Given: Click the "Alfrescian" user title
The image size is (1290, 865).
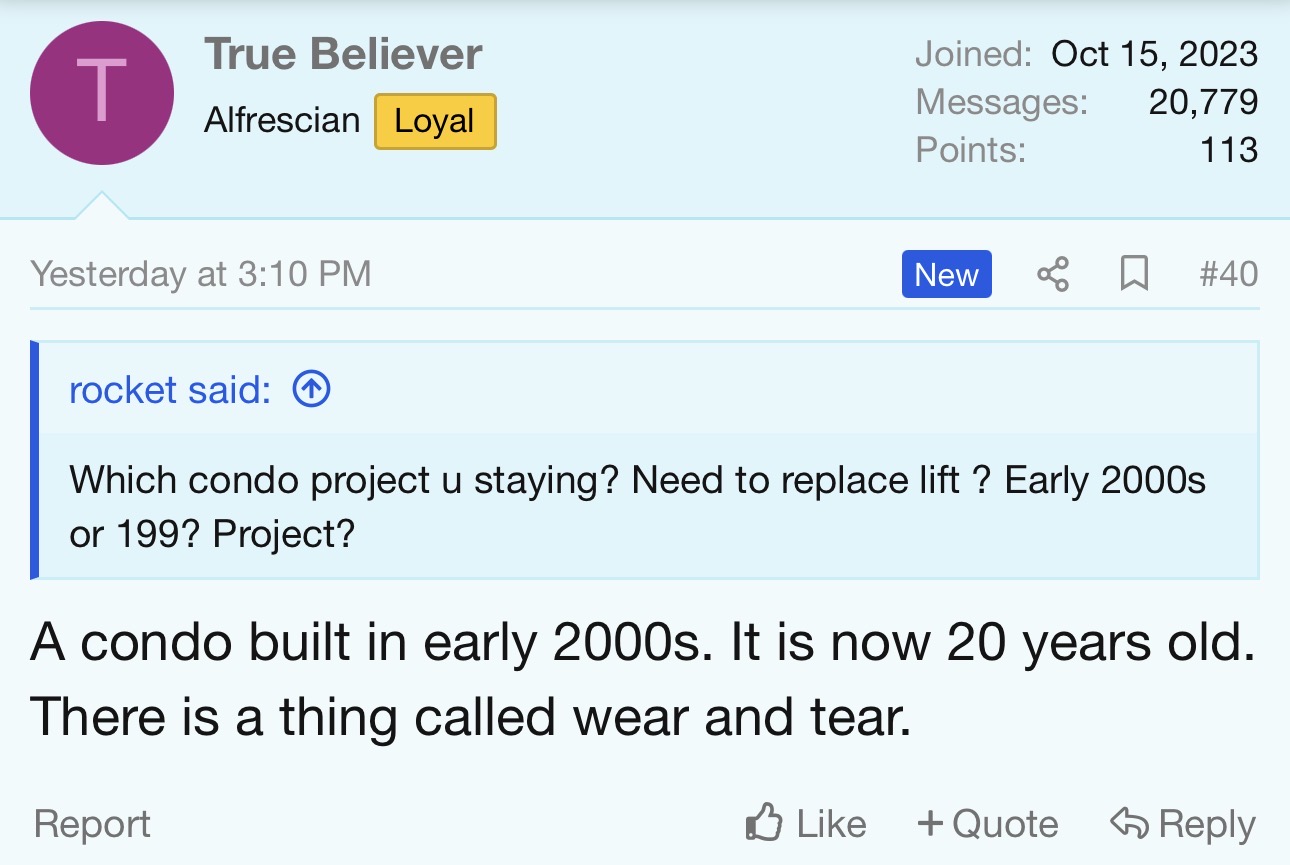Looking at the screenshot, I should [282, 121].
